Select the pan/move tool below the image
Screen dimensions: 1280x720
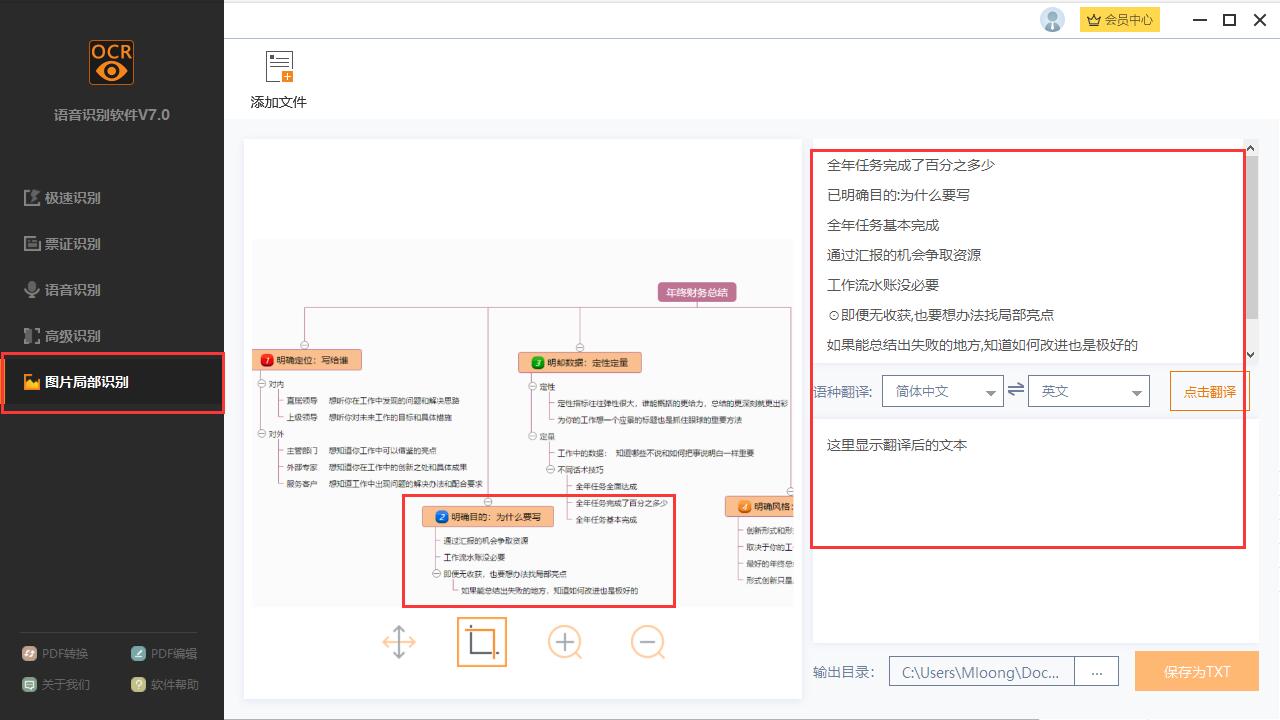(399, 641)
